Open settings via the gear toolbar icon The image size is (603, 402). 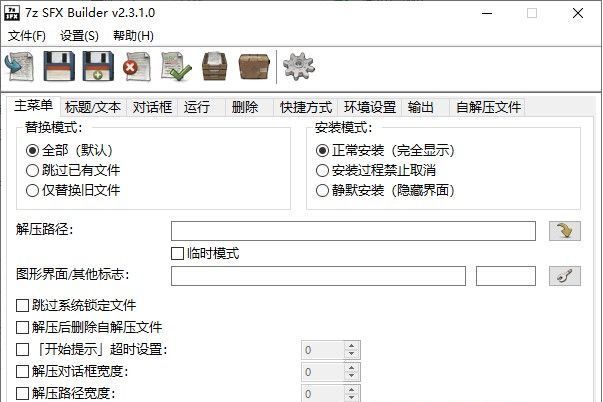click(299, 67)
